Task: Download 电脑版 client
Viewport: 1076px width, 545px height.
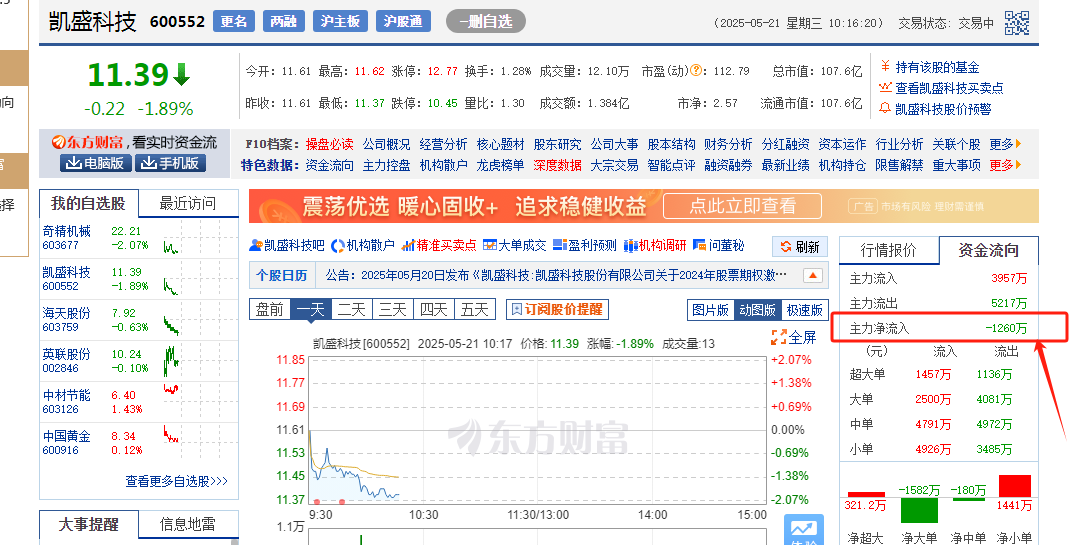Action: pos(95,163)
